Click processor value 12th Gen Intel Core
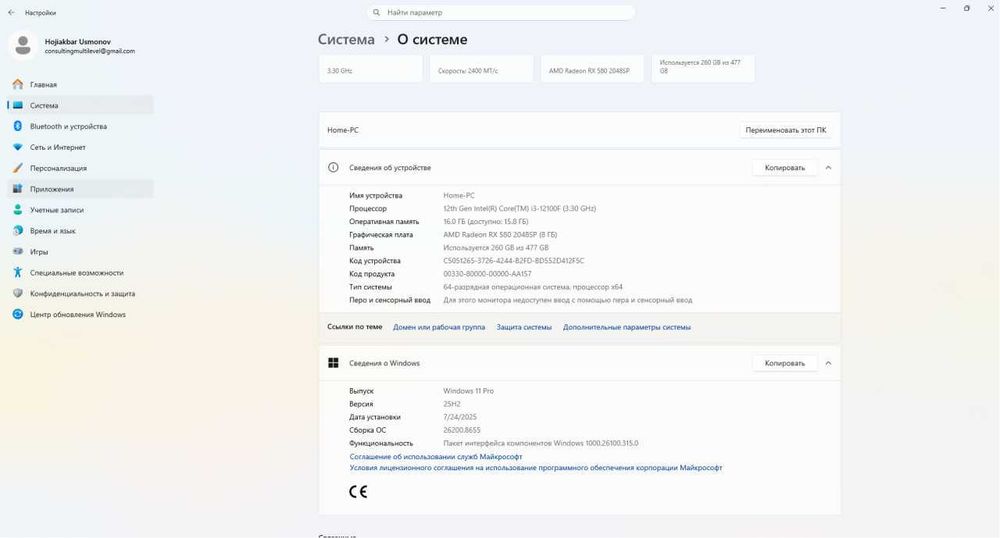 click(519, 208)
